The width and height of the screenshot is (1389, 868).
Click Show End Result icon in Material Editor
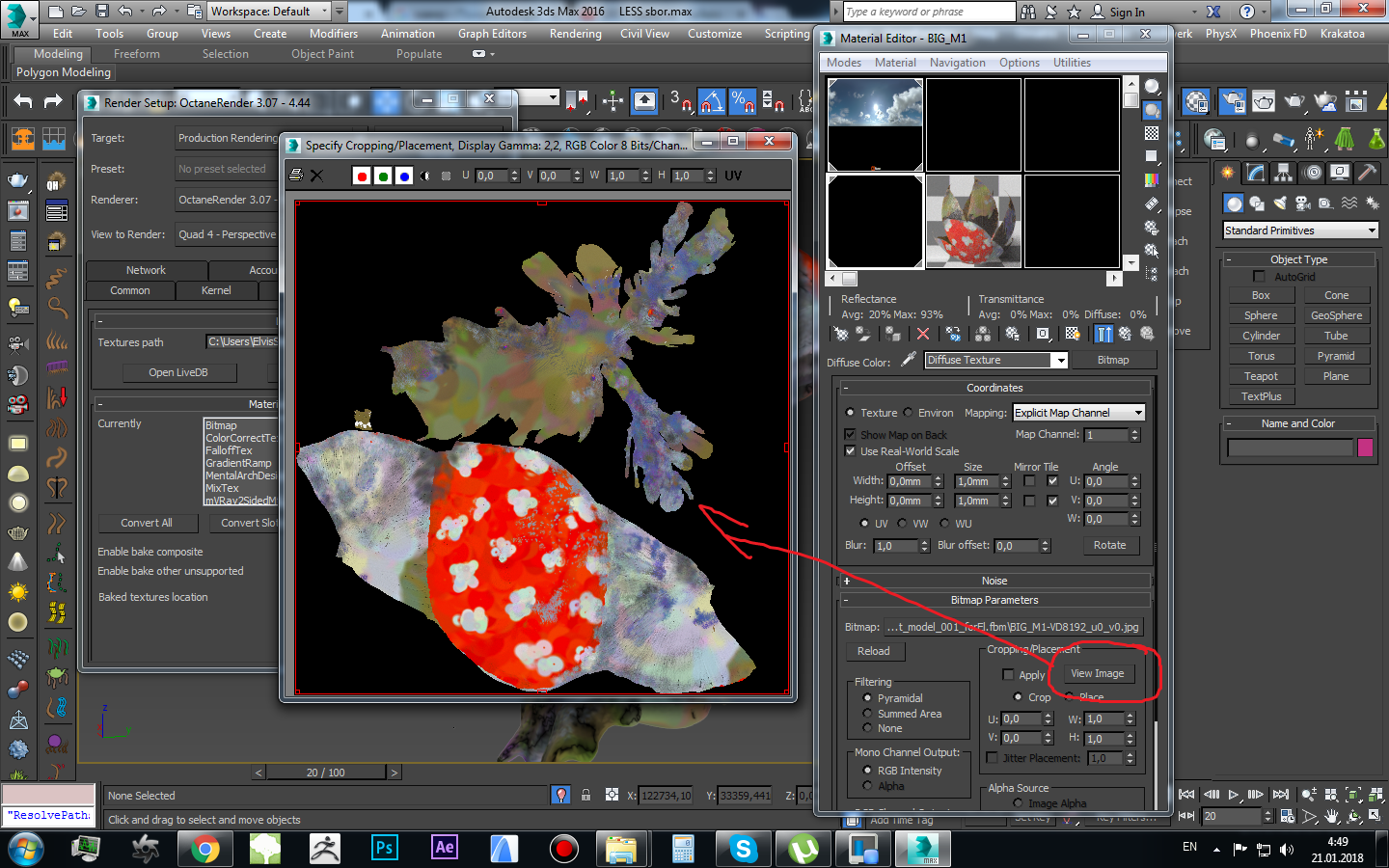[1103, 334]
